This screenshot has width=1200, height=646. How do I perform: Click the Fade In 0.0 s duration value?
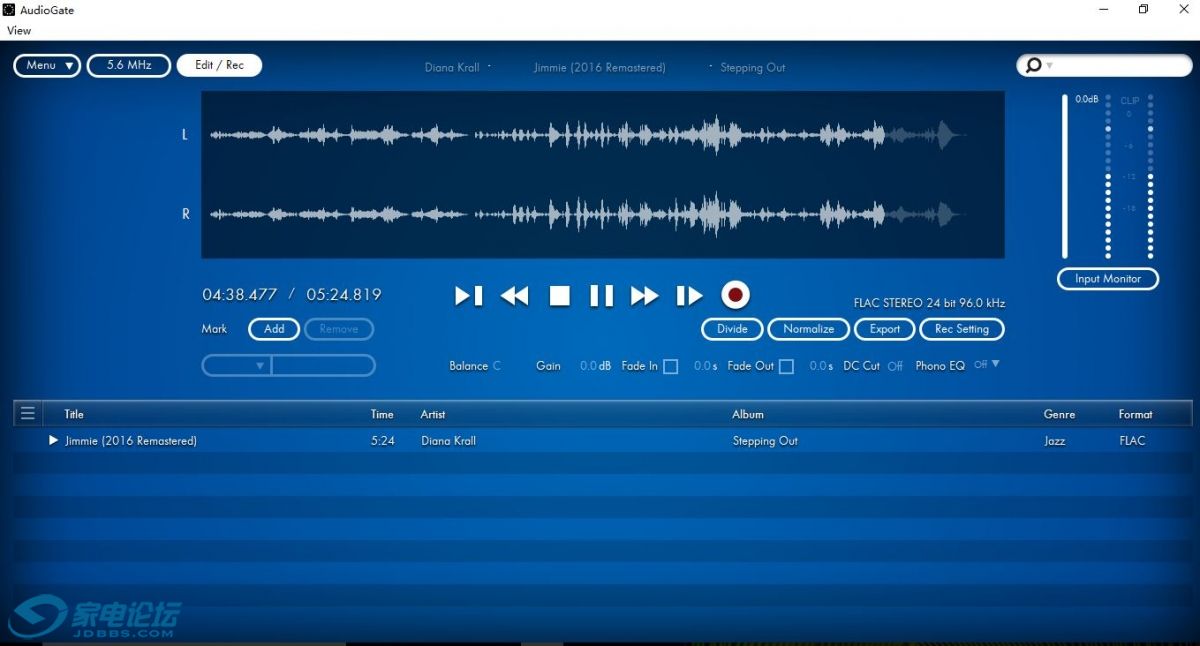tap(706, 366)
